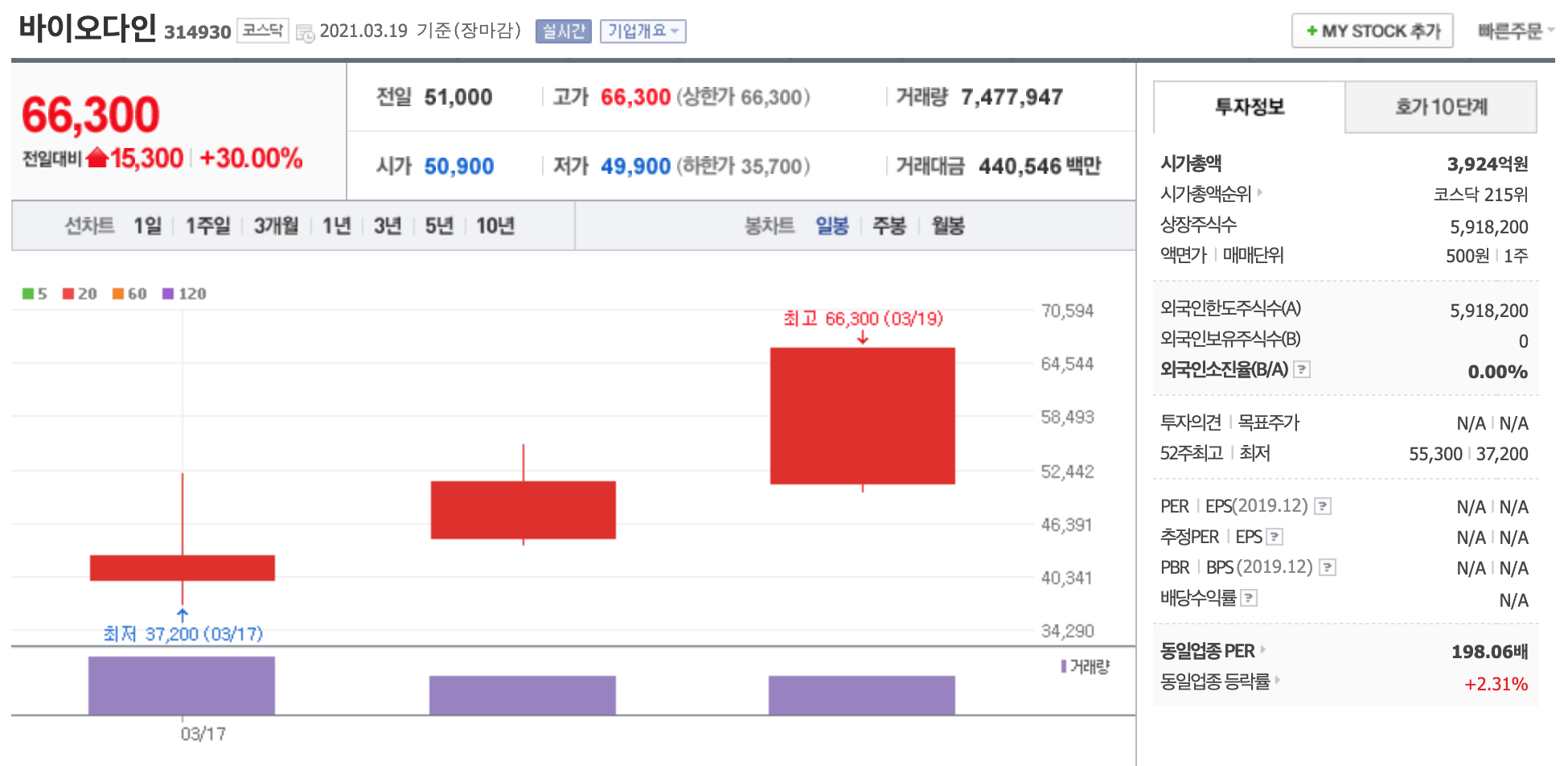Open help icon next to BPS(2019.12)

(x=1328, y=567)
